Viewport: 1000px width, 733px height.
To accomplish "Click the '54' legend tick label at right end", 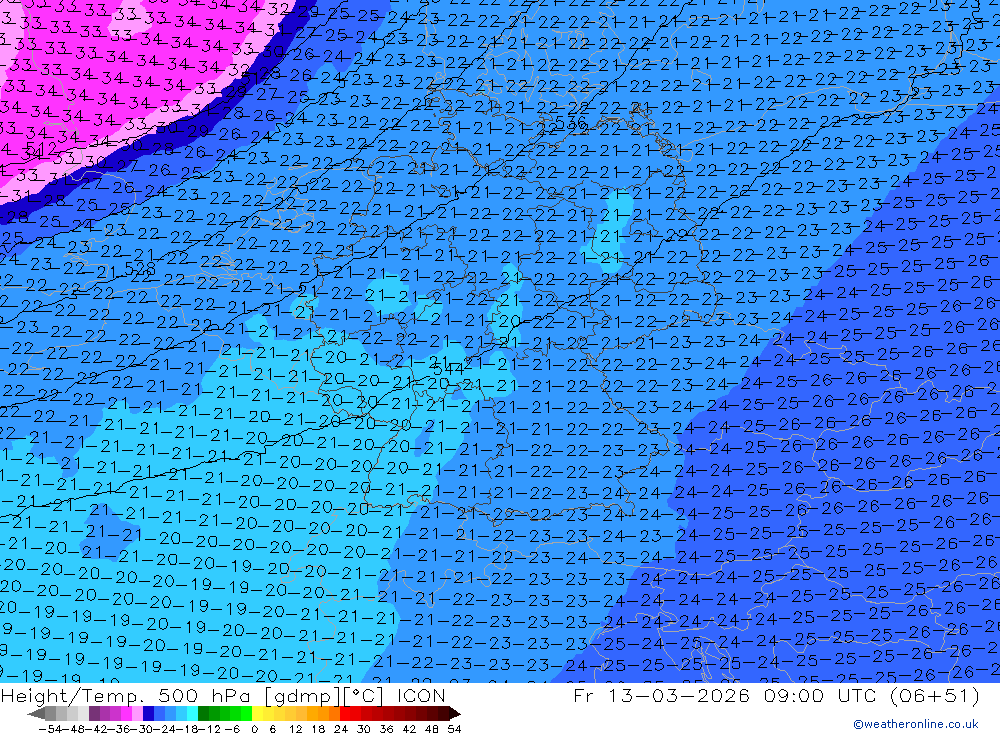I will tap(454, 729).
